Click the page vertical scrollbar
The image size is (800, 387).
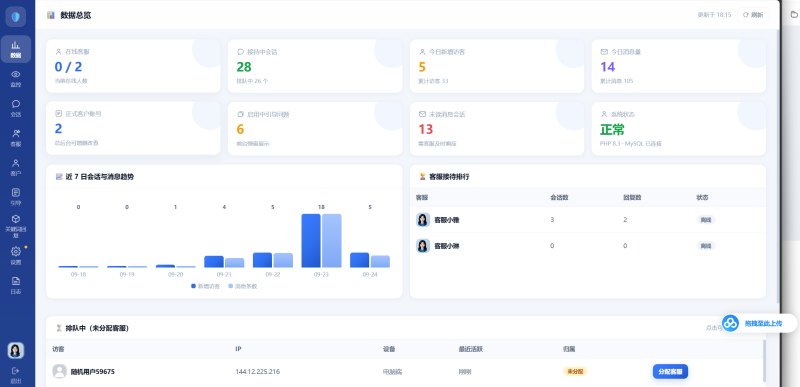tap(778, 166)
